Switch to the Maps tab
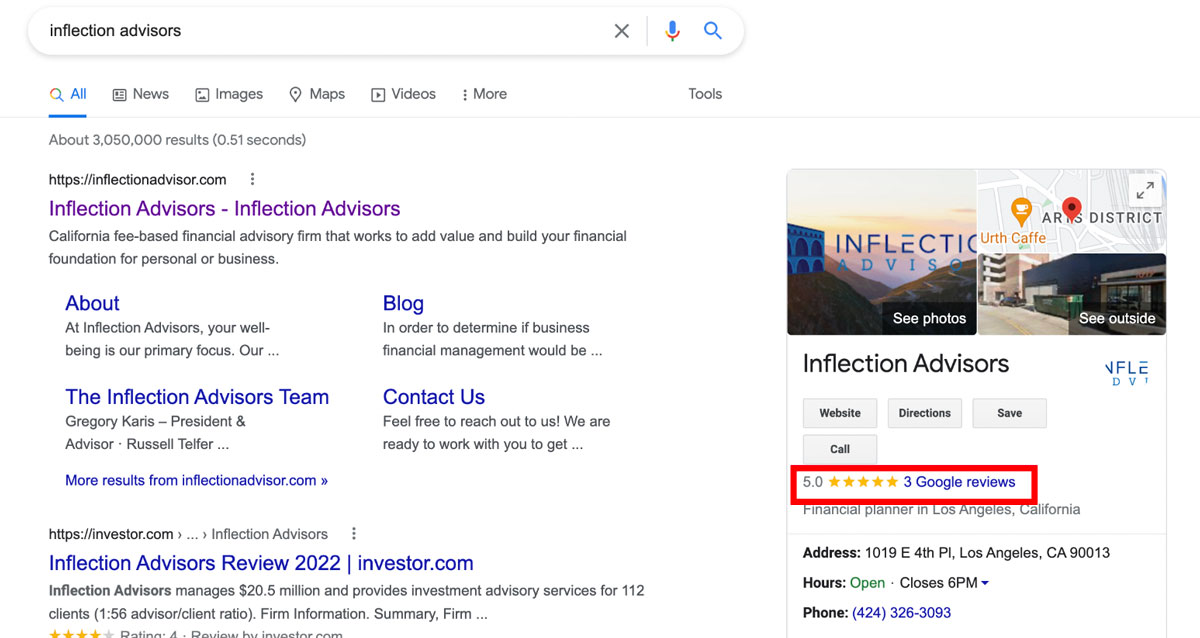The image size is (1200, 638). click(x=316, y=94)
